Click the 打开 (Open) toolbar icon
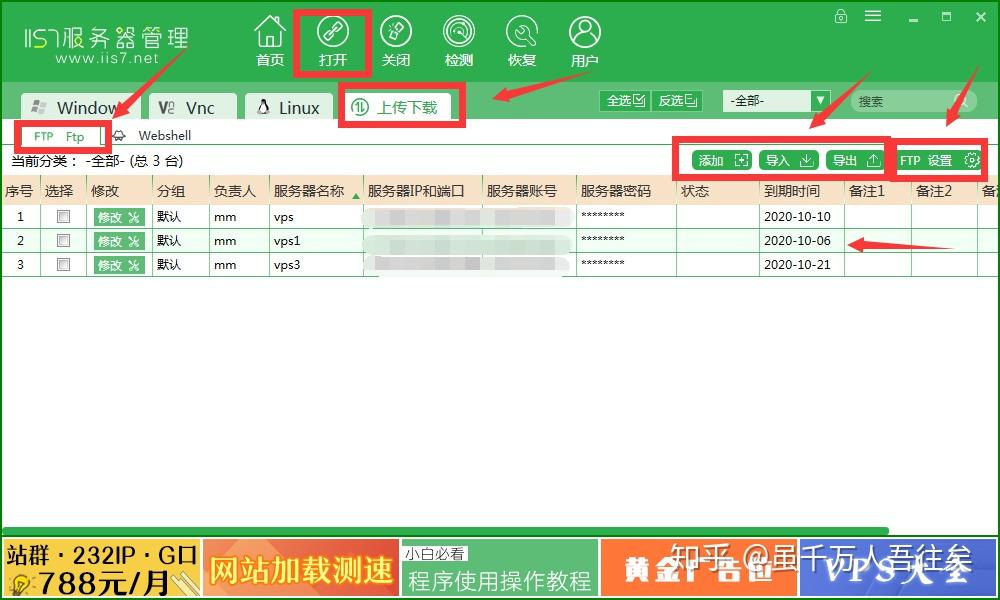This screenshot has width=1000, height=600. point(333,38)
